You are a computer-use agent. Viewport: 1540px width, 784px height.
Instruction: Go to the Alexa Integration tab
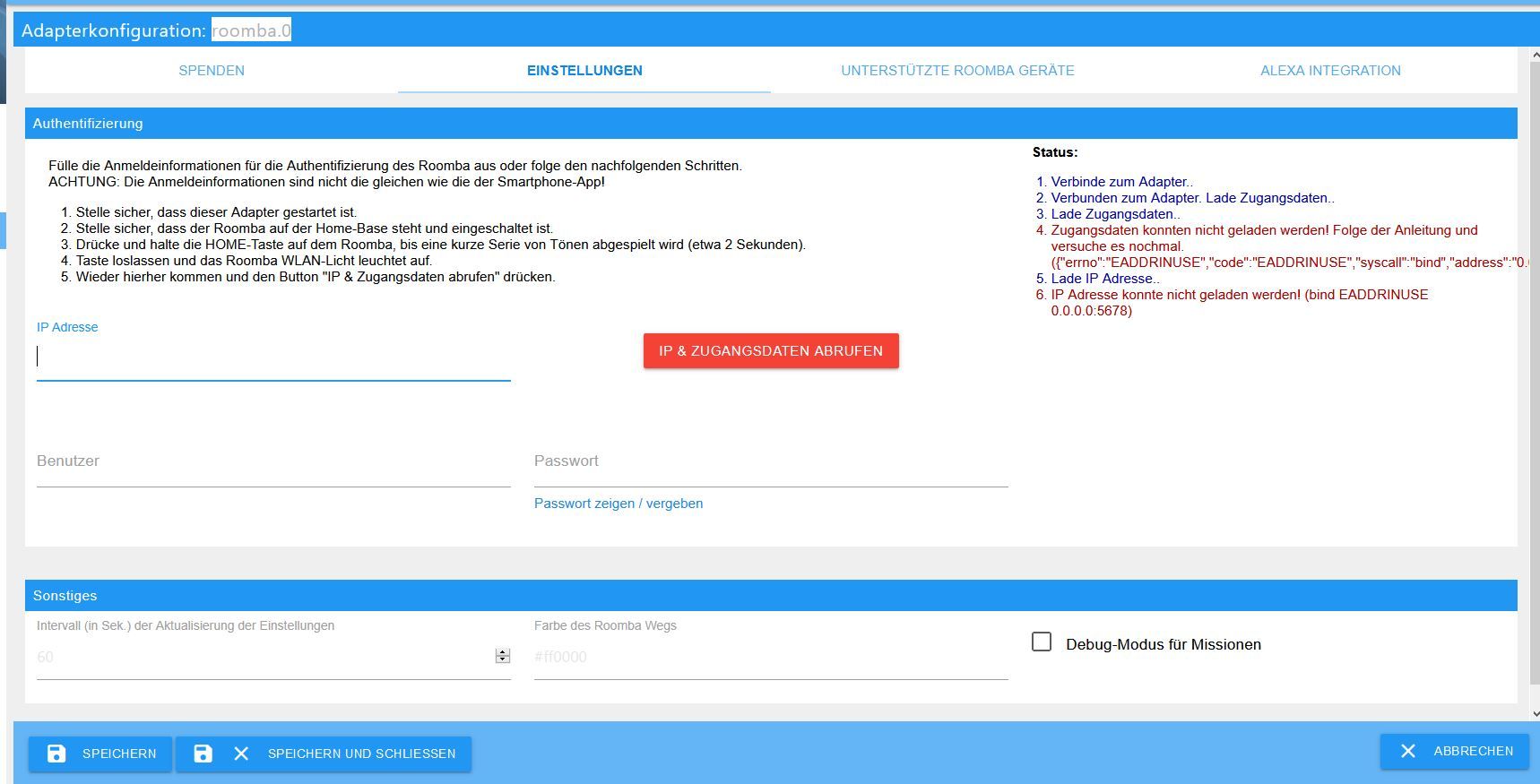(x=1330, y=70)
